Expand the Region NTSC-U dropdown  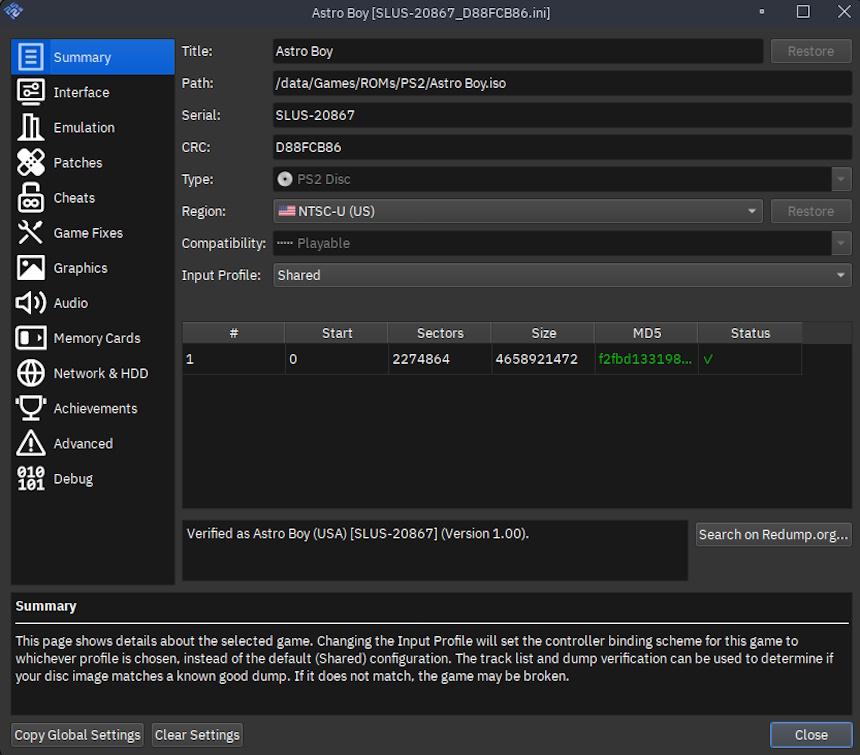tap(518, 211)
